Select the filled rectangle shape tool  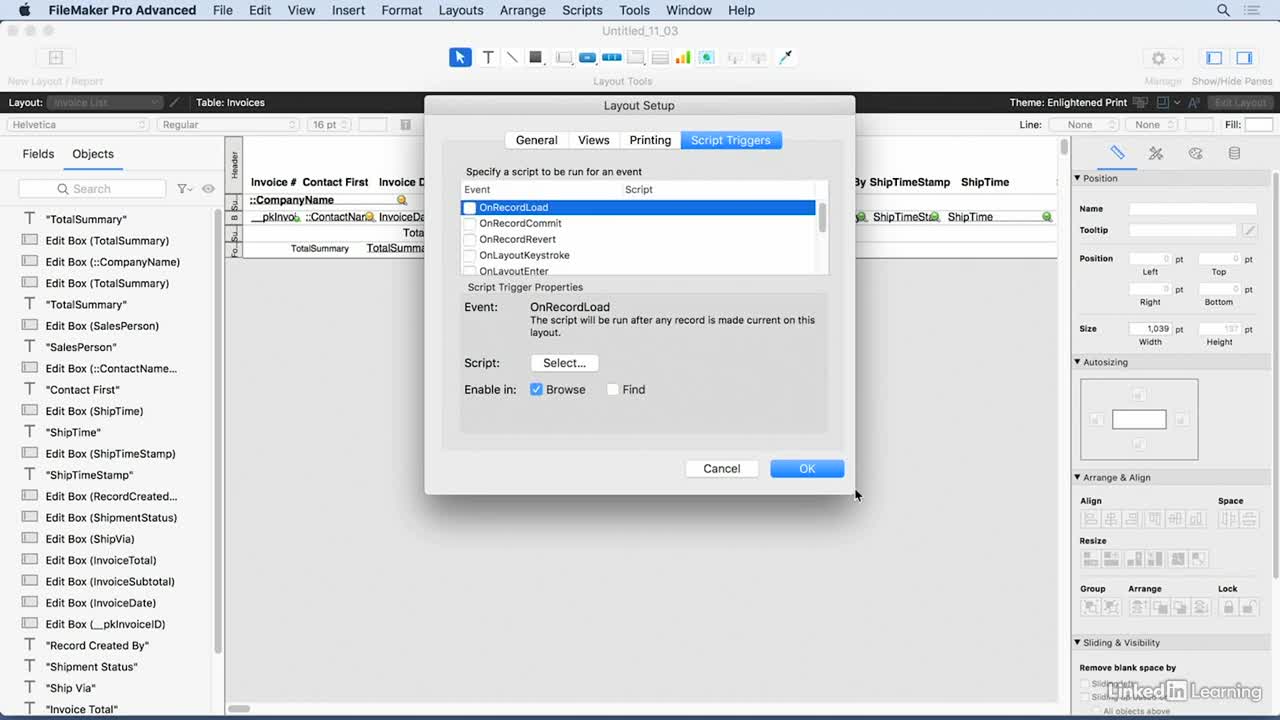[536, 57]
